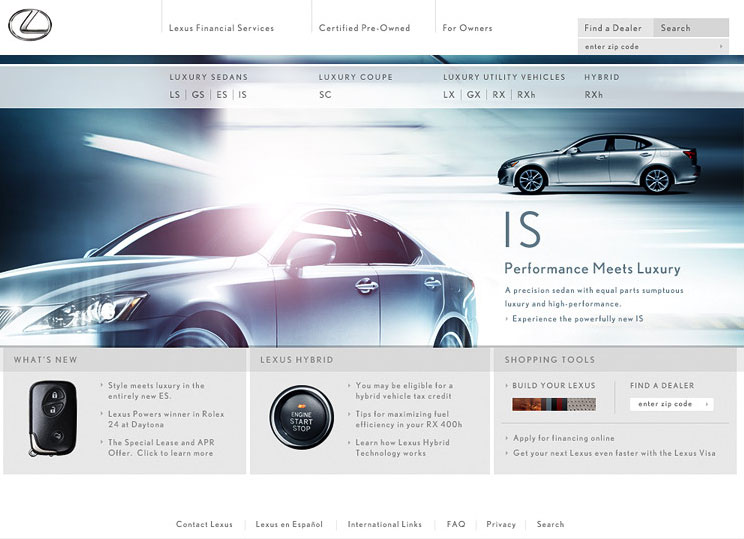Open the Certified Pre-Owned menu
The image size is (744, 539).
pyautogui.click(x=364, y=28)
